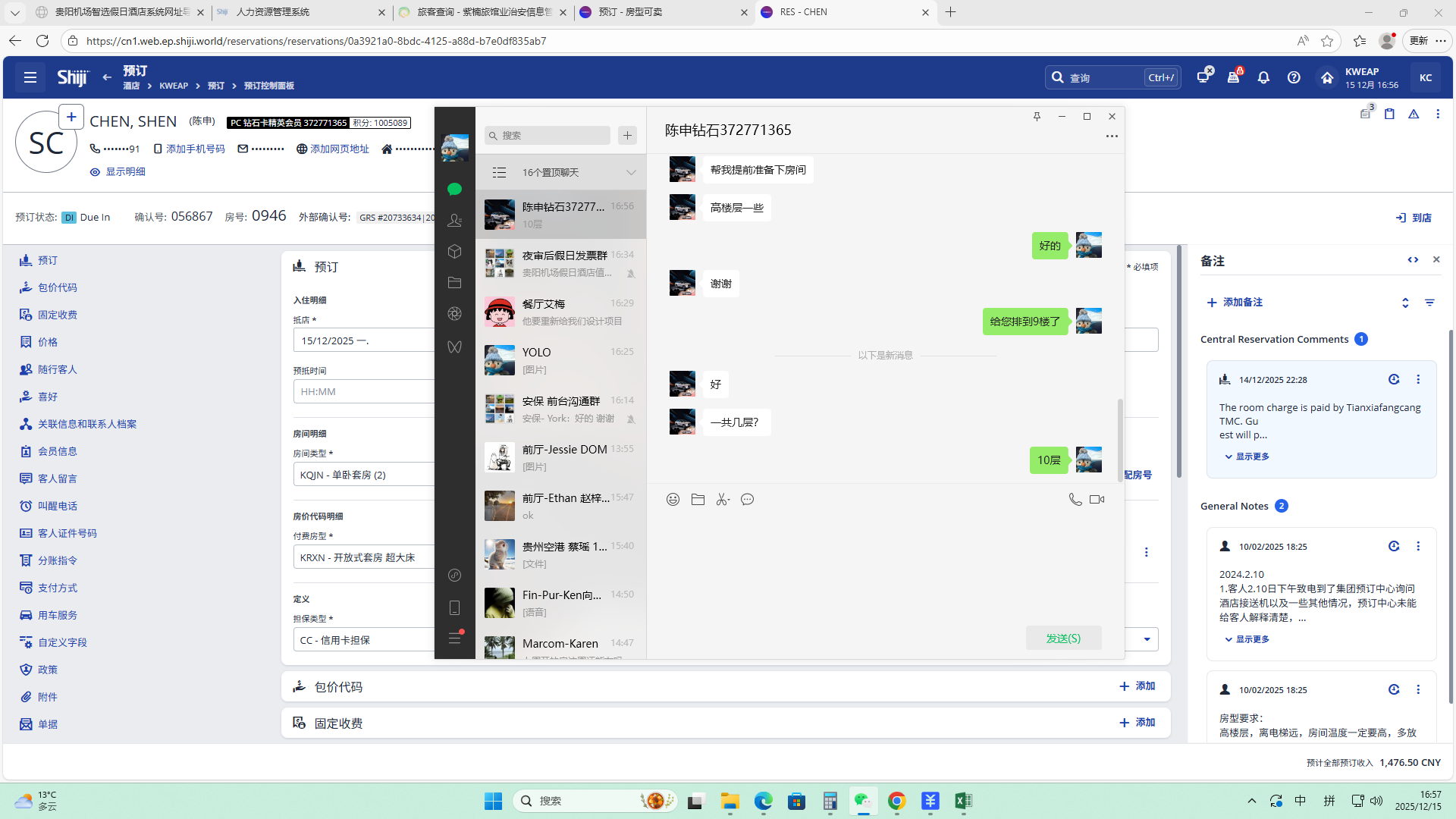The height and width of the screenshot is (819, 1456).
Task: Click 添加备注 to add note
Action: coord(1235,302)
